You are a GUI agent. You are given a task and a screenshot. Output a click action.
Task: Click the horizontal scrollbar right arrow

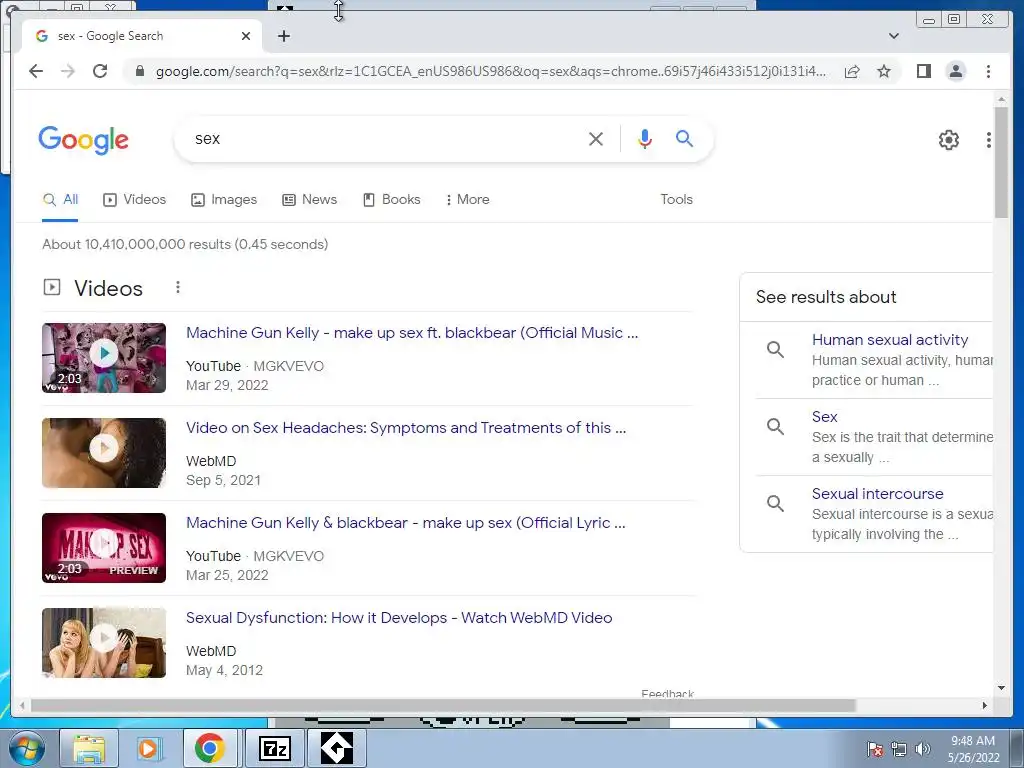click(x=985, y=705)
